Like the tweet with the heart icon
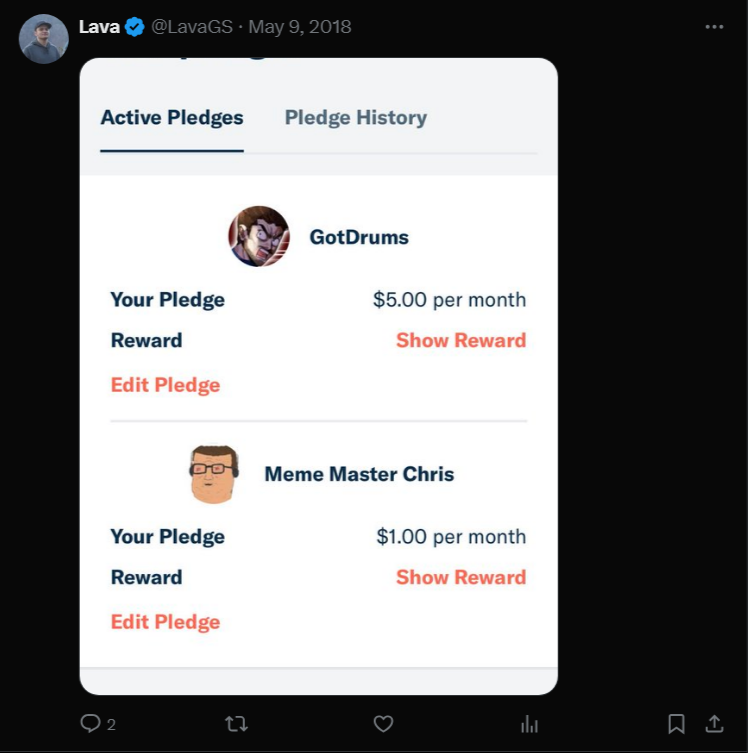The width and height of the screenshot is (748, 753). point(383,723)
